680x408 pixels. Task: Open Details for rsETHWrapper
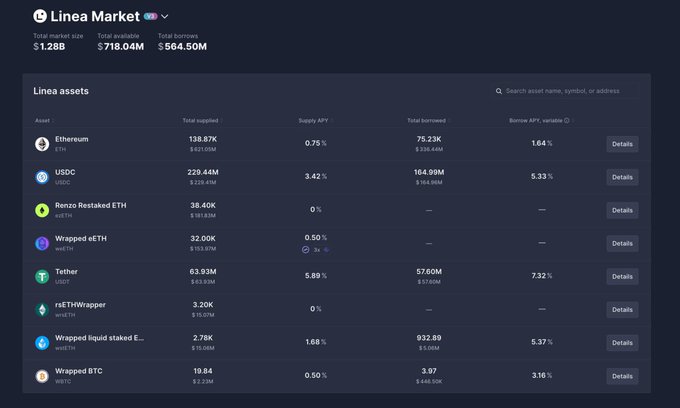[x=622, y=310]
